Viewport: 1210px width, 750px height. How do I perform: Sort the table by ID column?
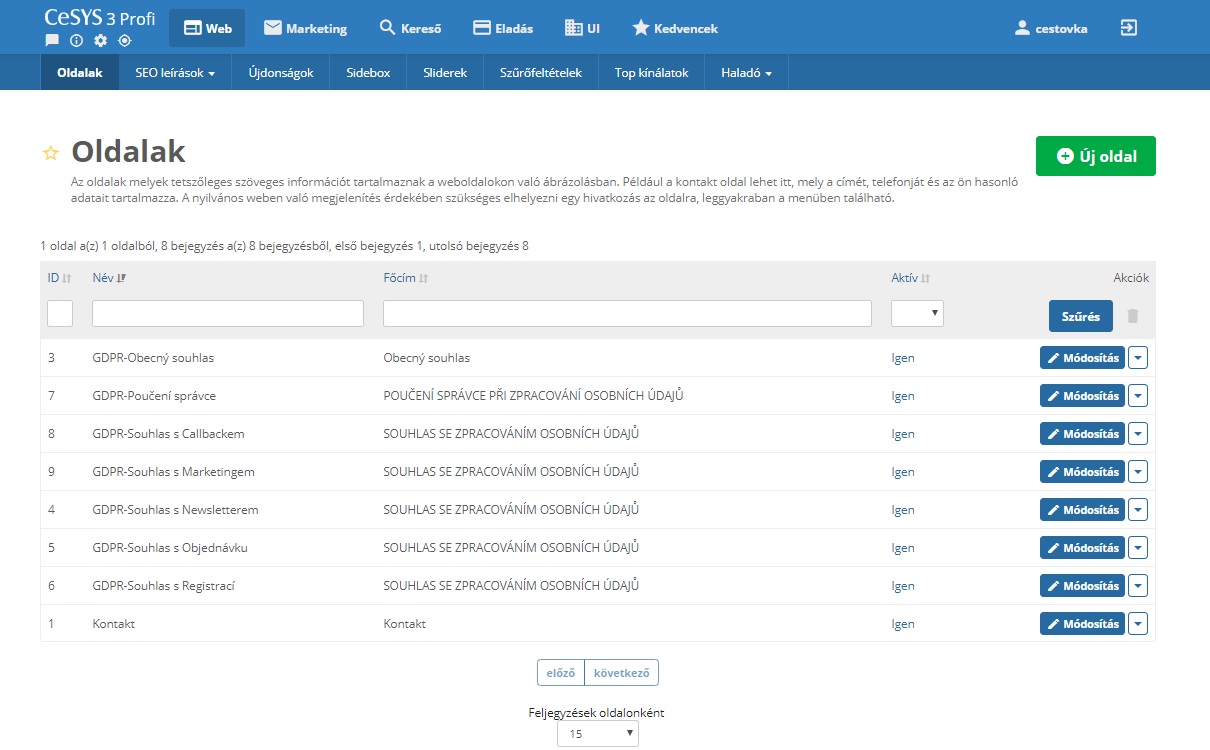pyautogui.click(x=59, y=278)
